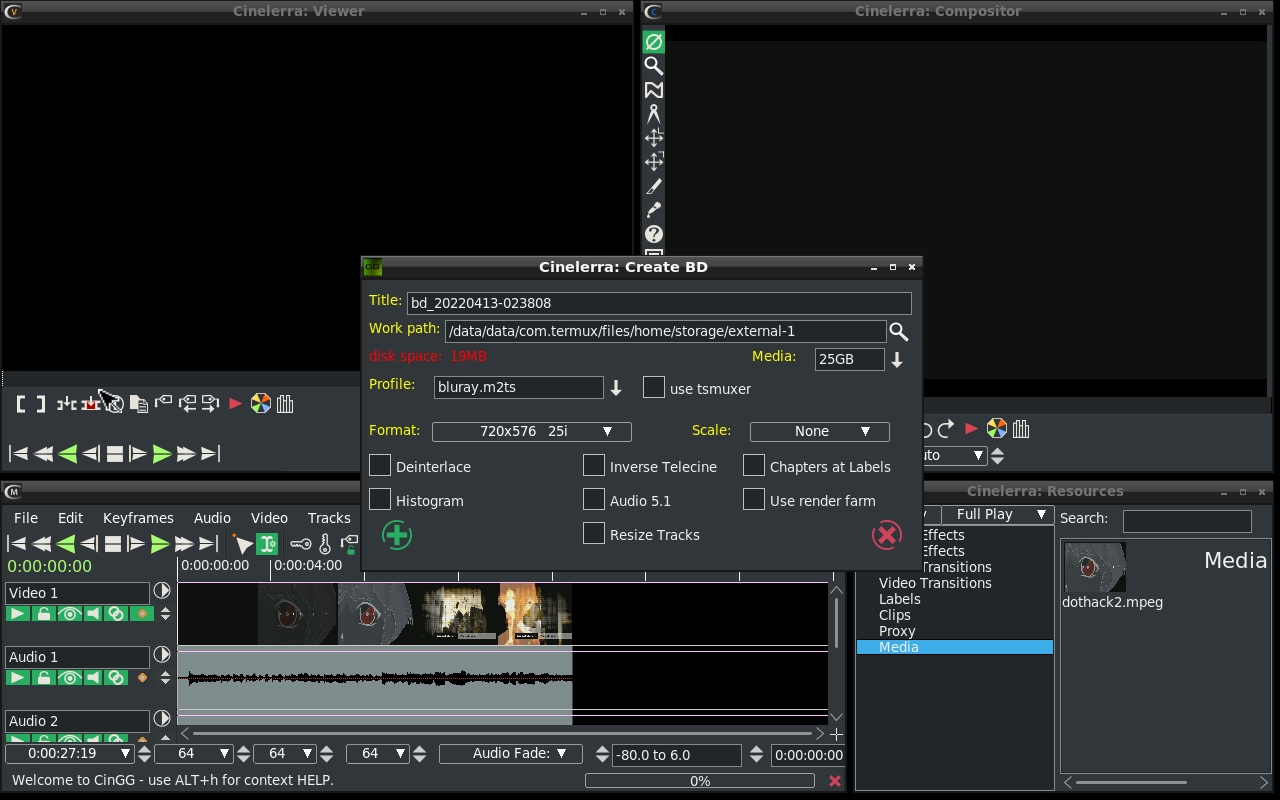Open the Format 720x576 25i dropdown

531,431
